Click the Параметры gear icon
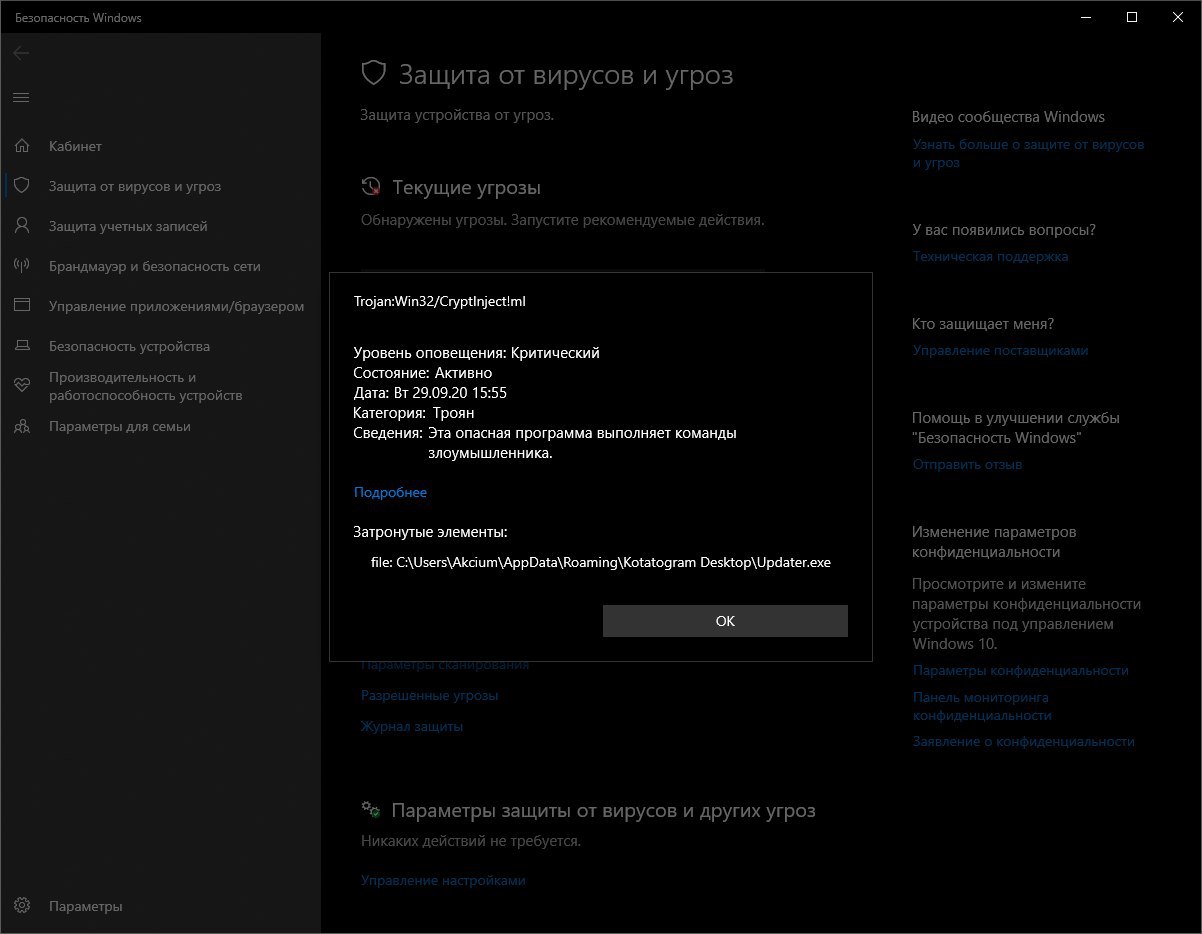 click(22, 906)
